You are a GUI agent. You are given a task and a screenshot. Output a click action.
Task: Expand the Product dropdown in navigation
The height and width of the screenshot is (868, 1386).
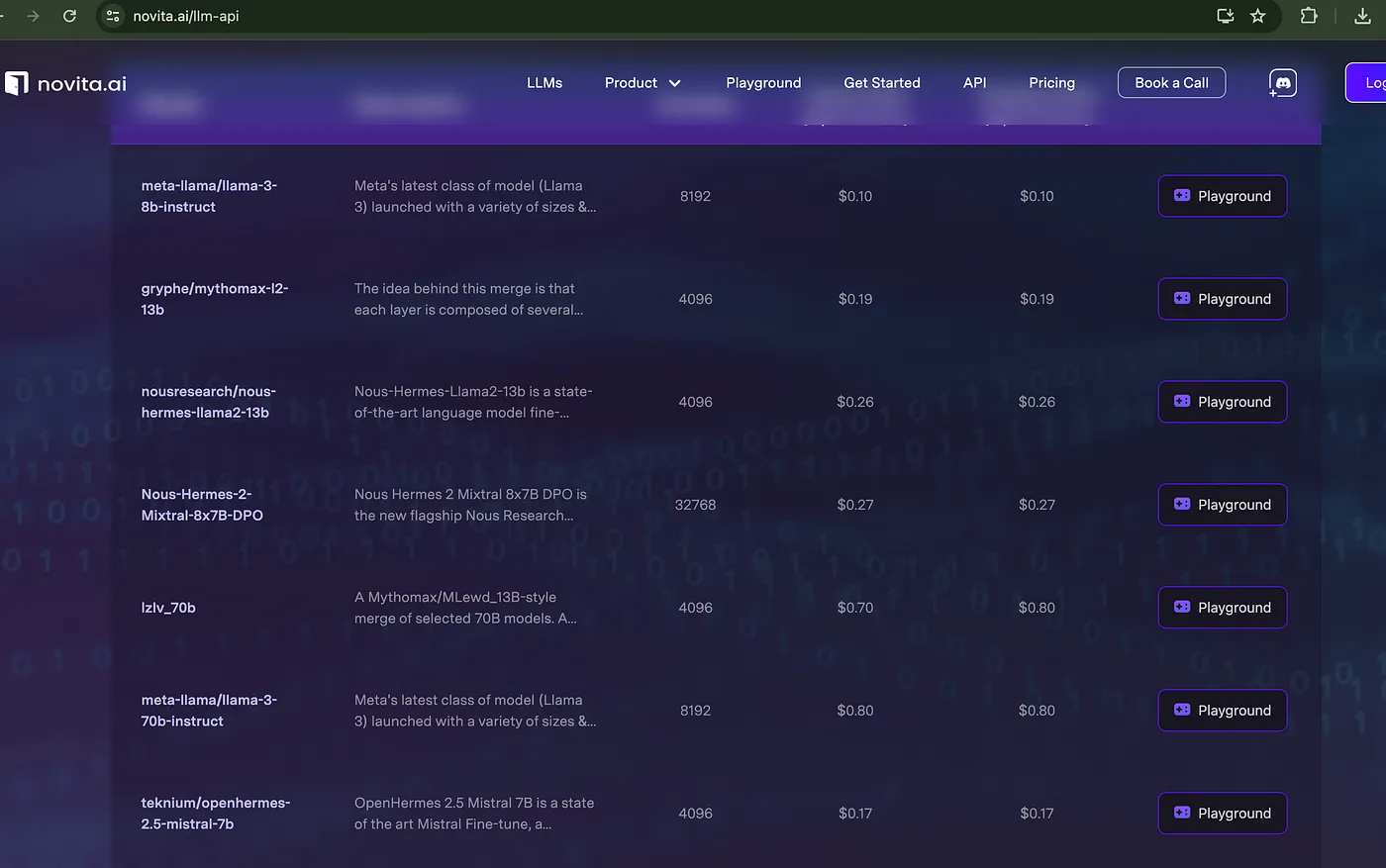pyautogui.click(x=642, y=83)
